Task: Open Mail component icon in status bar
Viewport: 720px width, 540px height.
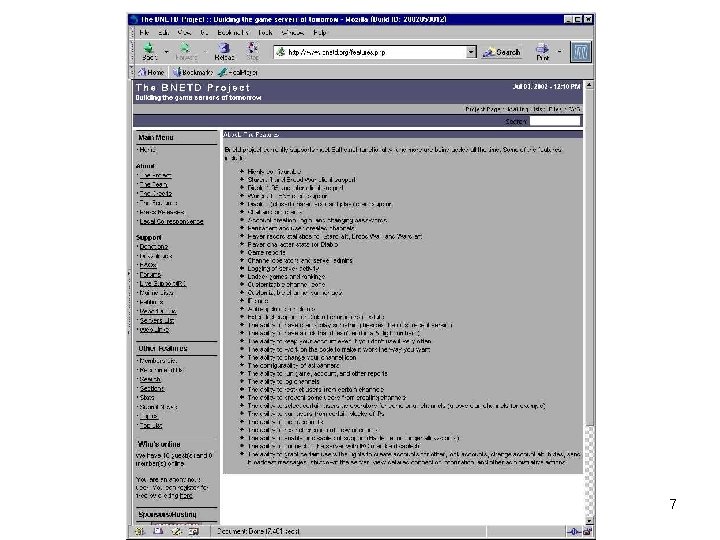Action: pyautogui.click(x=158, y=531)
